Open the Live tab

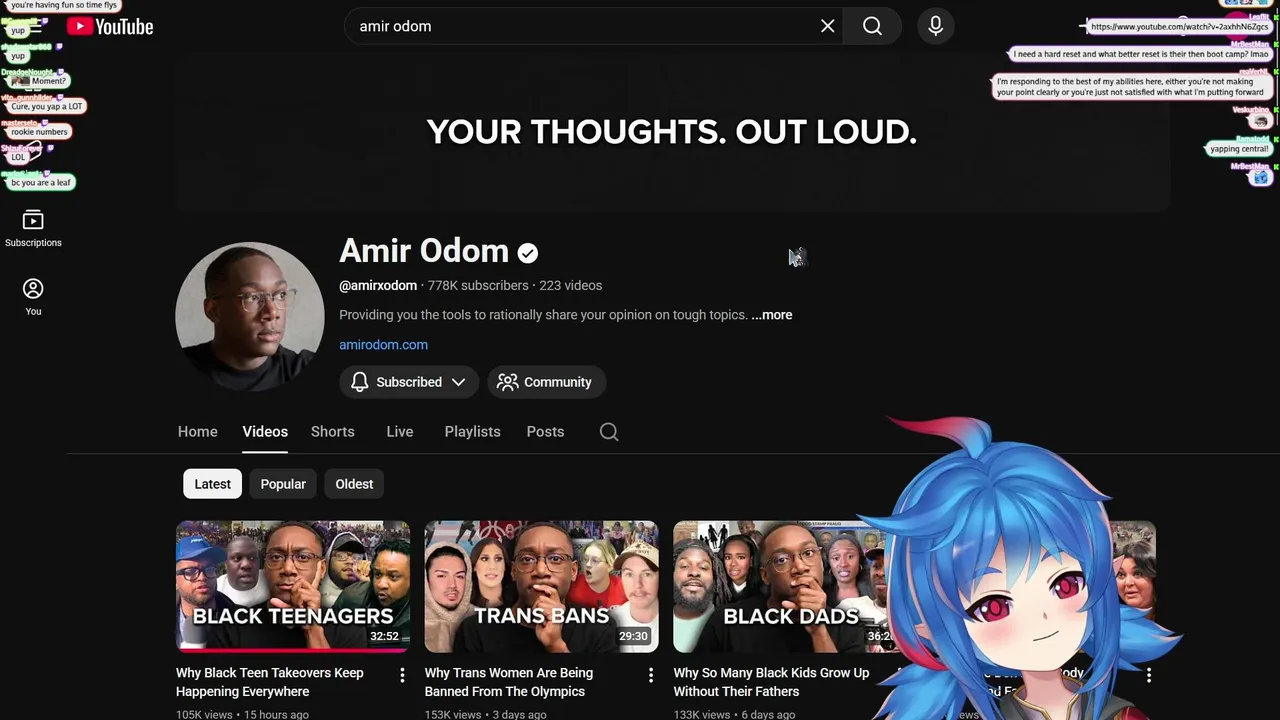point(400,432)
